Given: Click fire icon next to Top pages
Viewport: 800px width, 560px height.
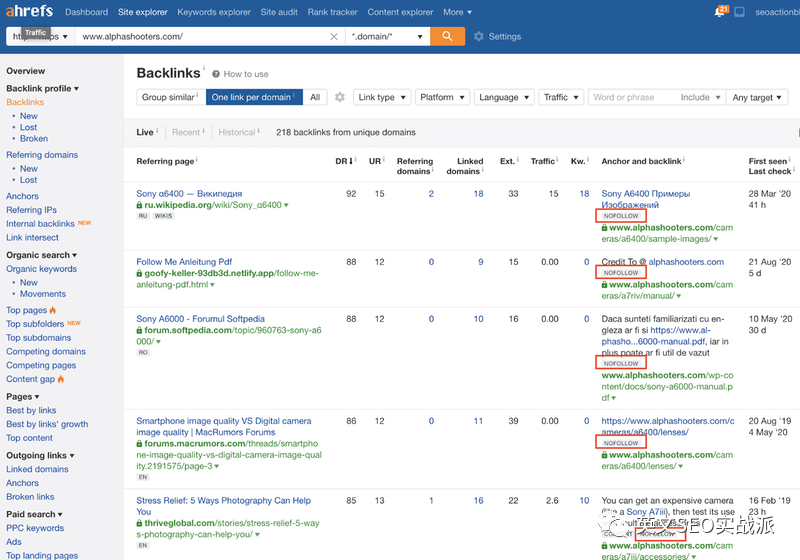Looking at the screenshot, I should pyautogui.click(x=53, y=310).
